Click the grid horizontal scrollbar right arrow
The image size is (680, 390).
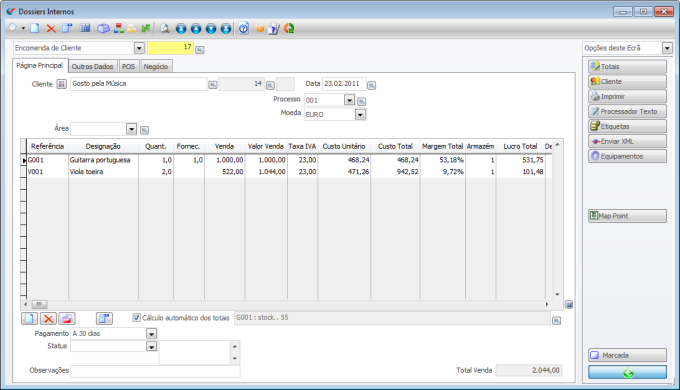pyautogui.click(x=547, y=305)
